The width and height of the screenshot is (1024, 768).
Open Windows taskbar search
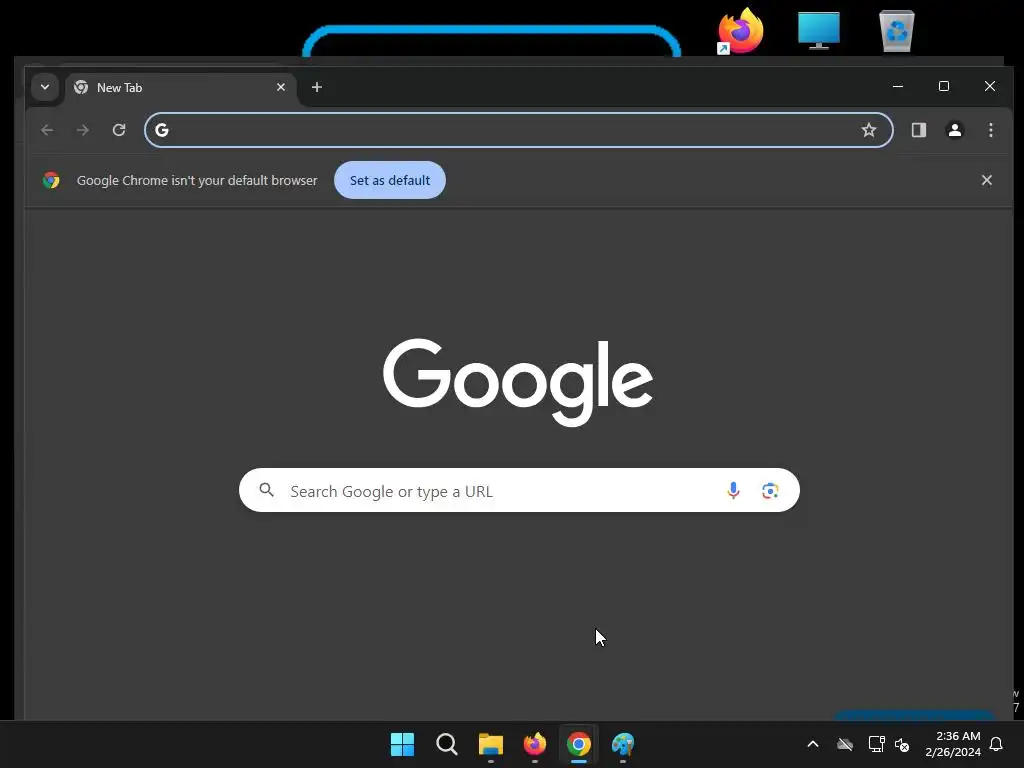coord(447,744)
